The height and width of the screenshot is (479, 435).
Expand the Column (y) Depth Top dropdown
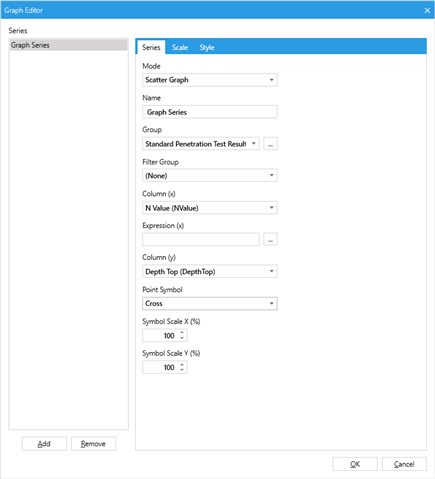[x=210, y=271]
